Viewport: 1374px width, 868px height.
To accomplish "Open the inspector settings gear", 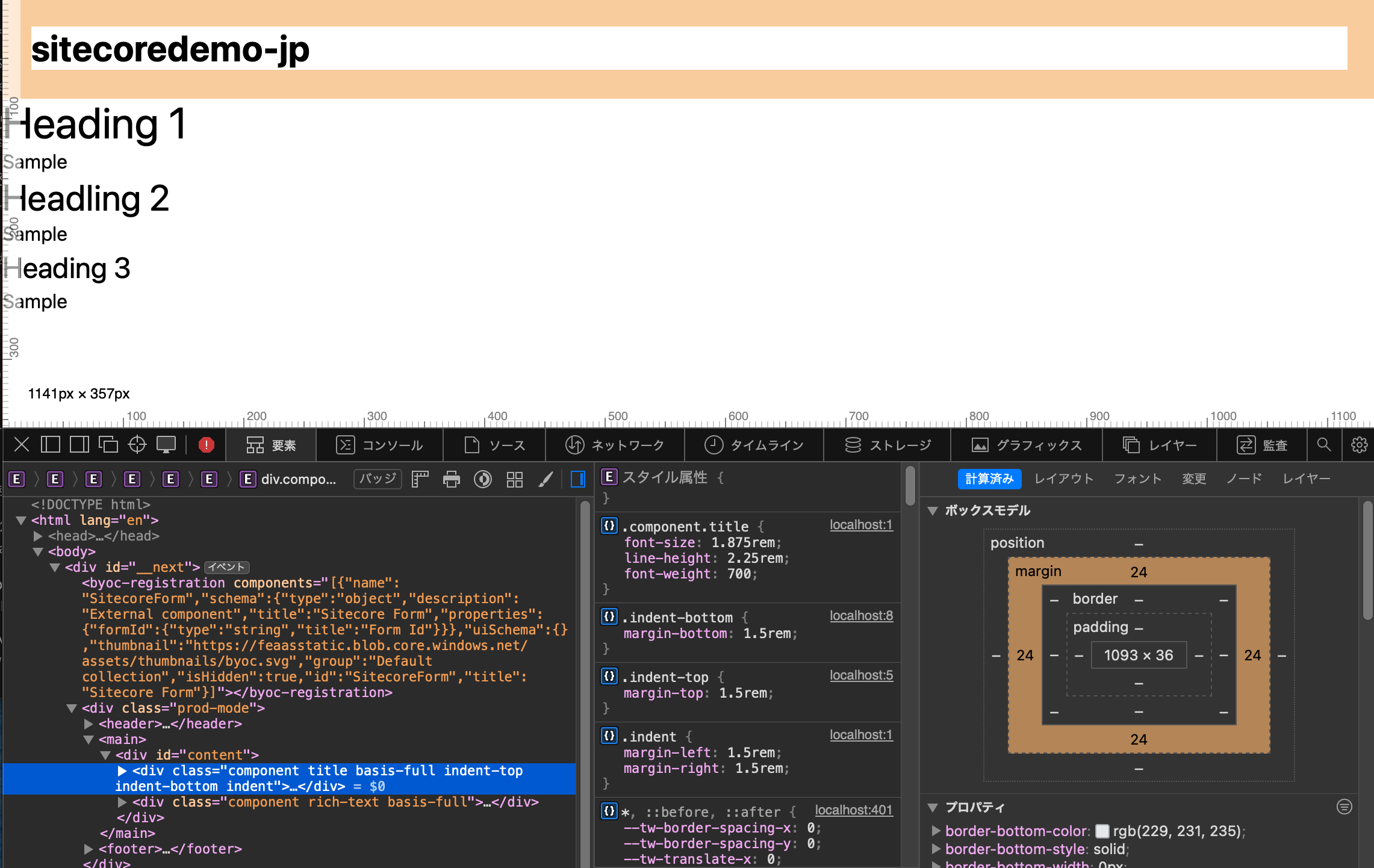I will [1359, 445].
